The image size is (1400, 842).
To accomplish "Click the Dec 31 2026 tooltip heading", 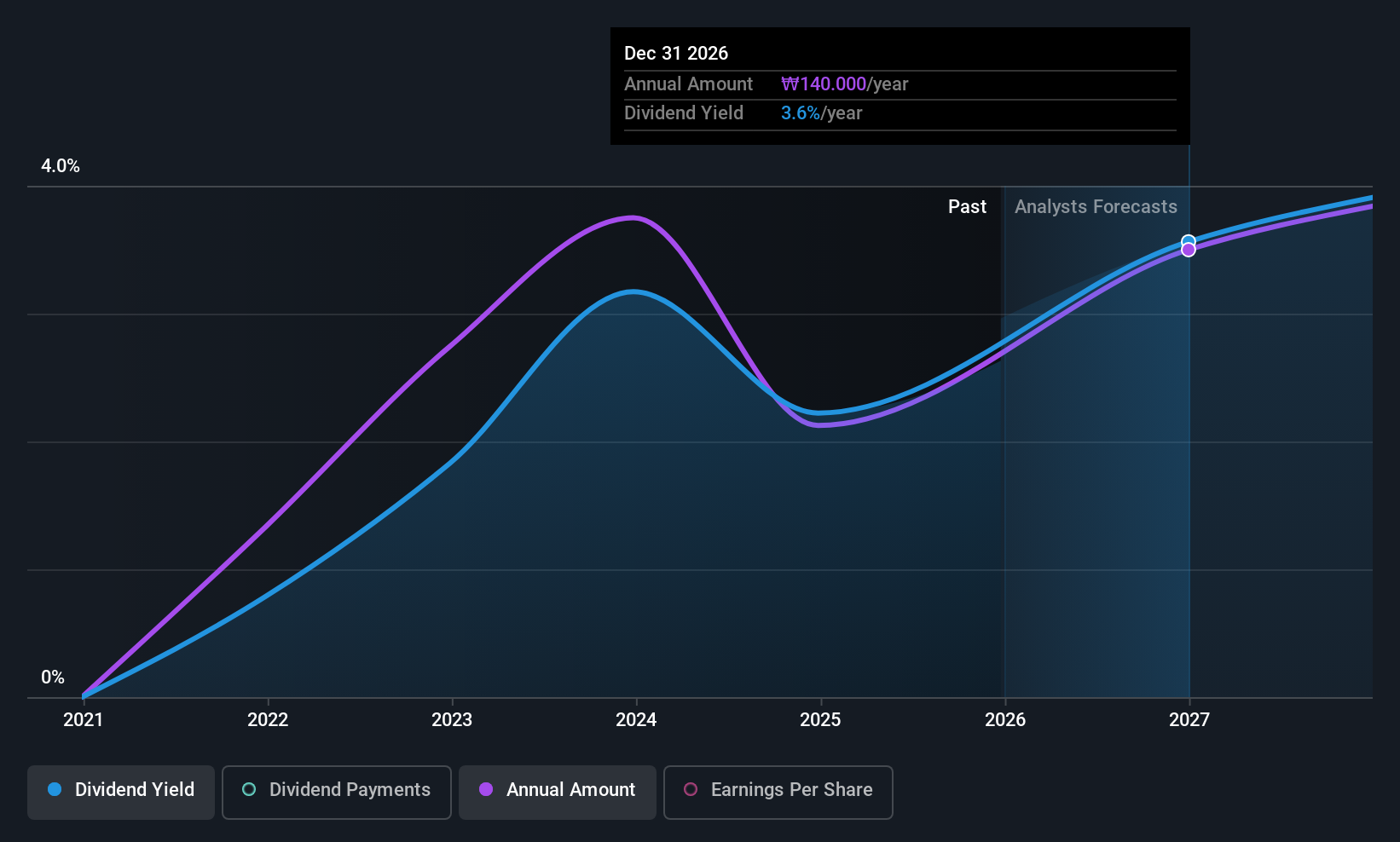I will [x=676, y=53].
